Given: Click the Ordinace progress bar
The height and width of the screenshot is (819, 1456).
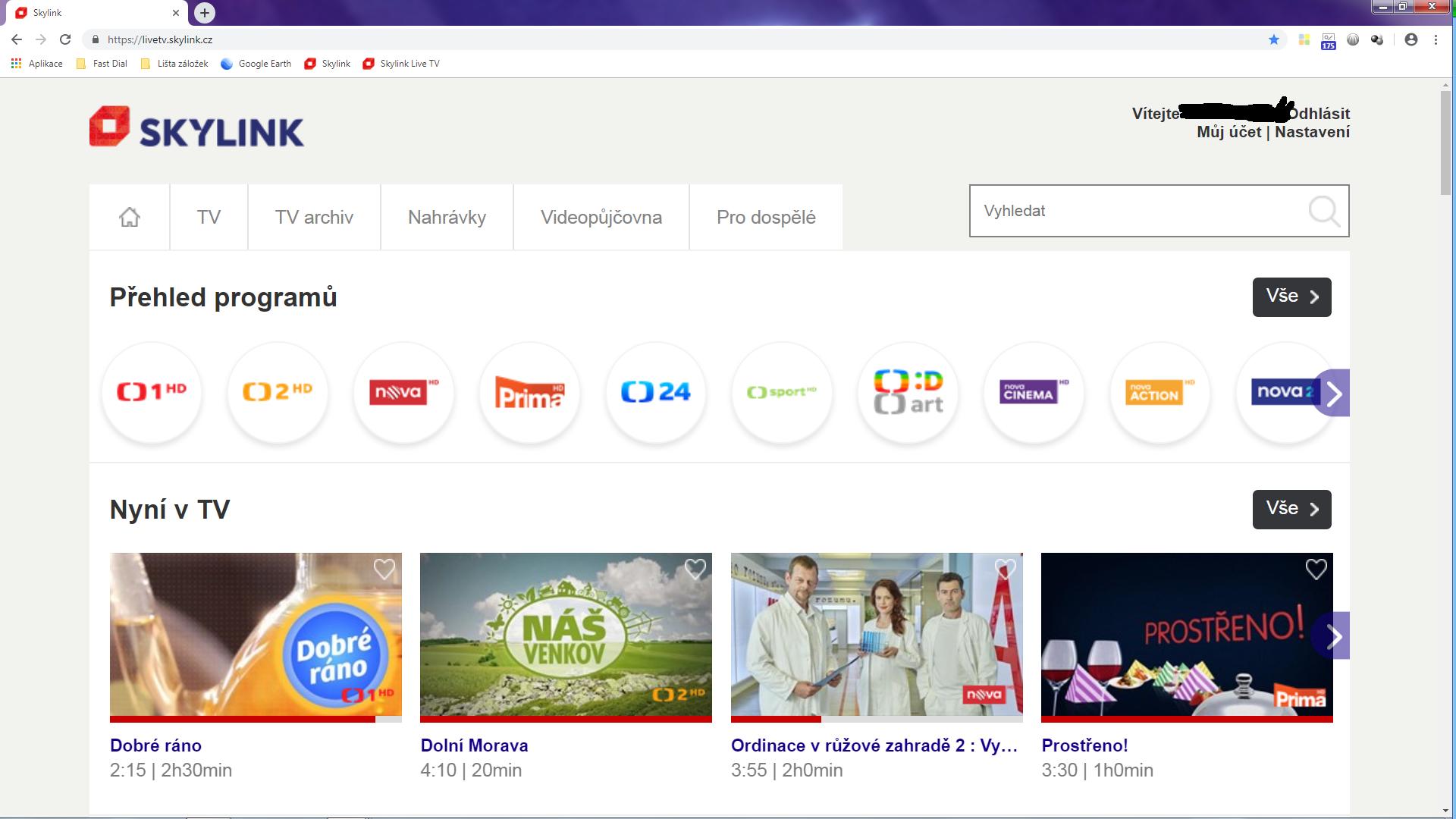Looking at the screenshot, I should pos(877,719).
